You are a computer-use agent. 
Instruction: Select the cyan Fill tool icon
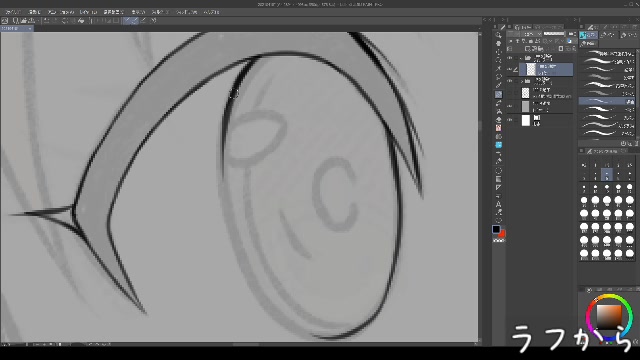[498, 145]
